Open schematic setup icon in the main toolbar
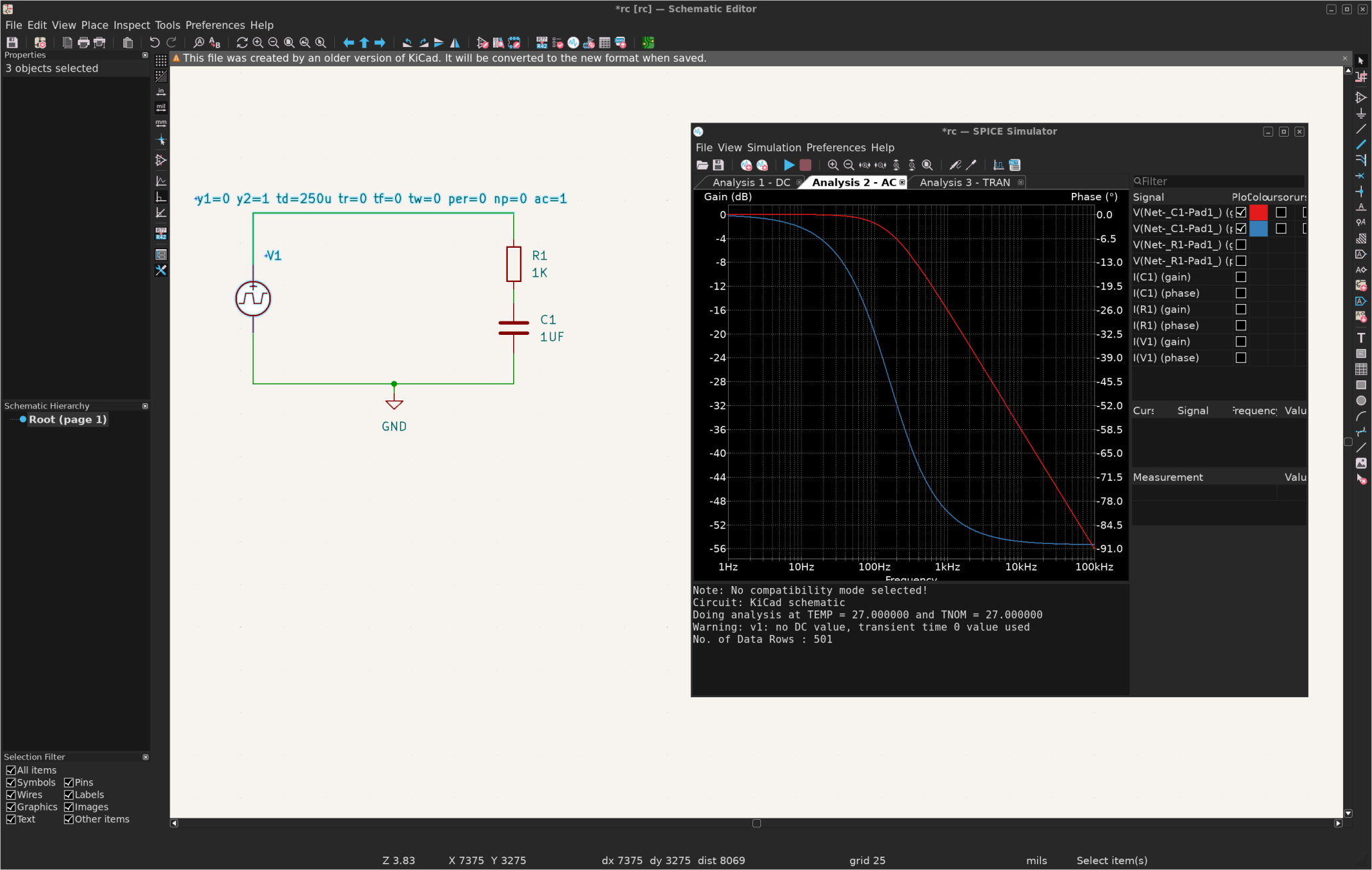 pyautogui.click(x=40, y=42)
